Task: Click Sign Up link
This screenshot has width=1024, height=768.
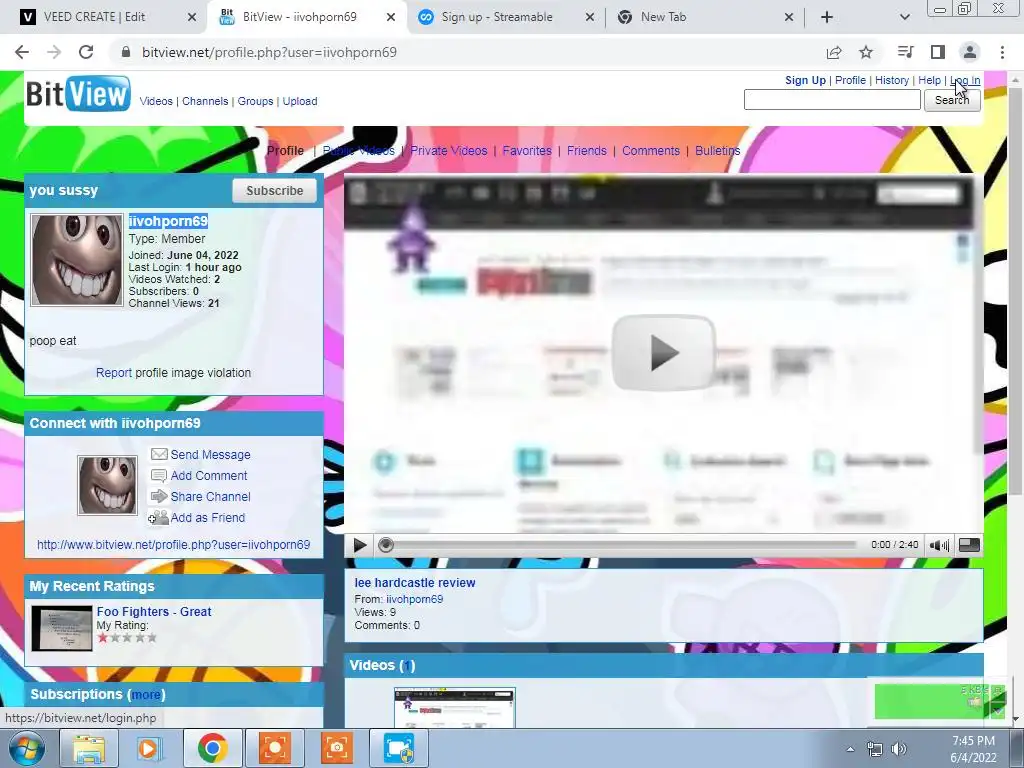Action: 805,80
